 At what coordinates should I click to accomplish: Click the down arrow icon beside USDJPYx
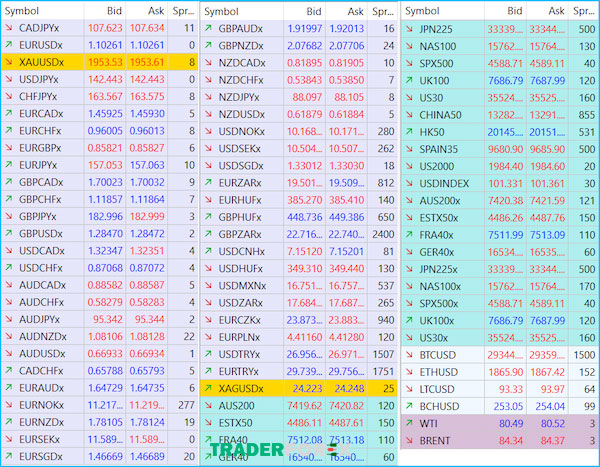click(x=9, y=79)
